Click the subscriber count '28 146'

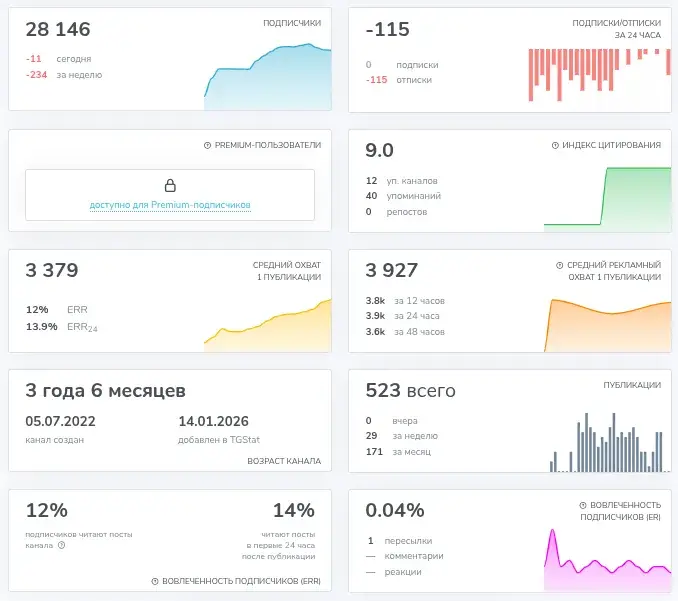(x=58, y=29)
